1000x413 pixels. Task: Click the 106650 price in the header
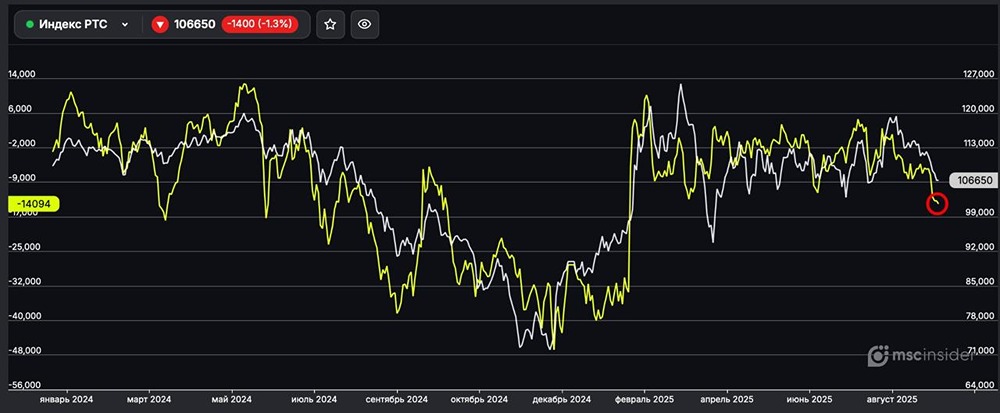pos(194,24)
